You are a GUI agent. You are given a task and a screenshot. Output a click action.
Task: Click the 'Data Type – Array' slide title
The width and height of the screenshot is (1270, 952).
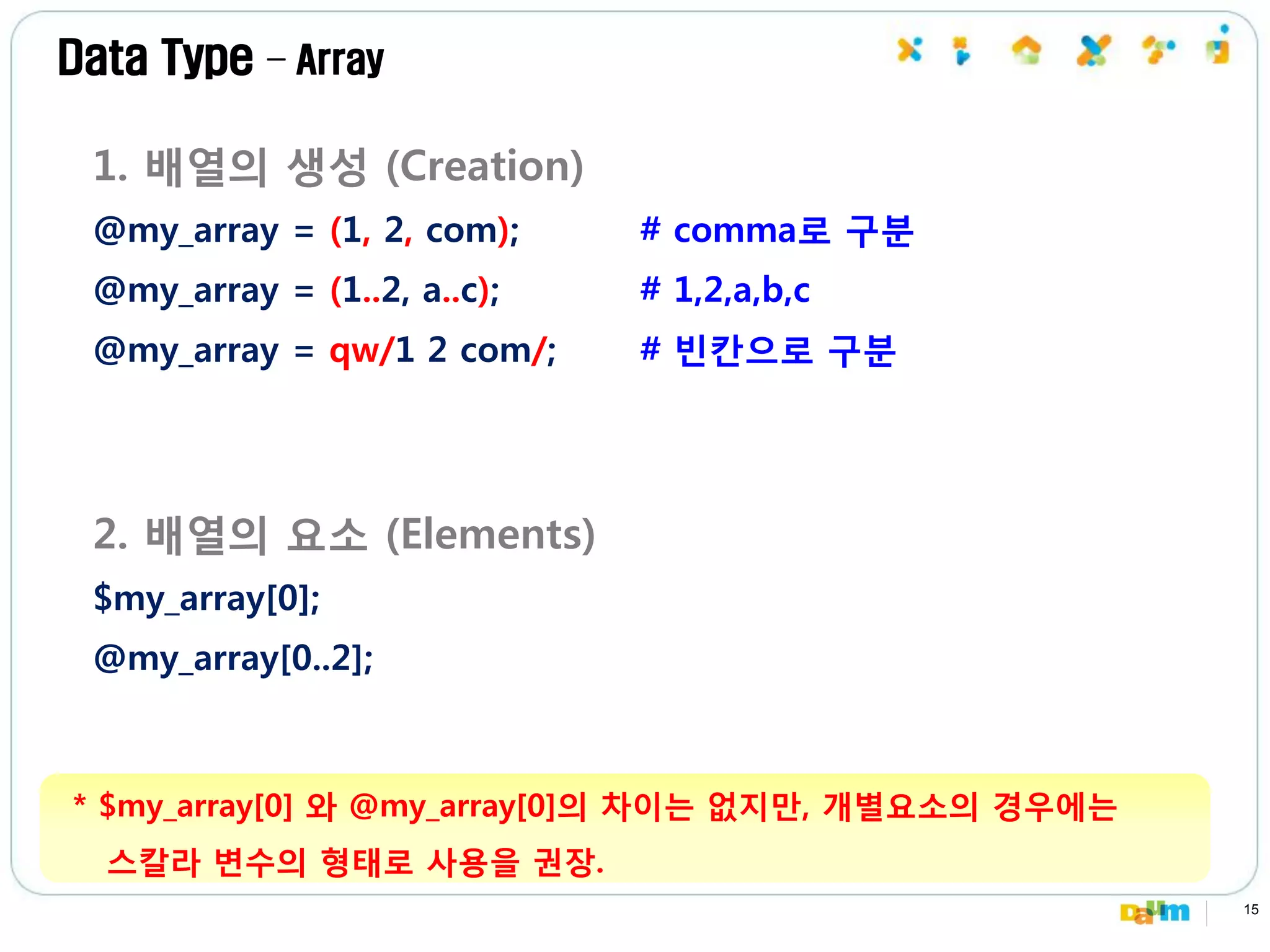tap(221, 58)
